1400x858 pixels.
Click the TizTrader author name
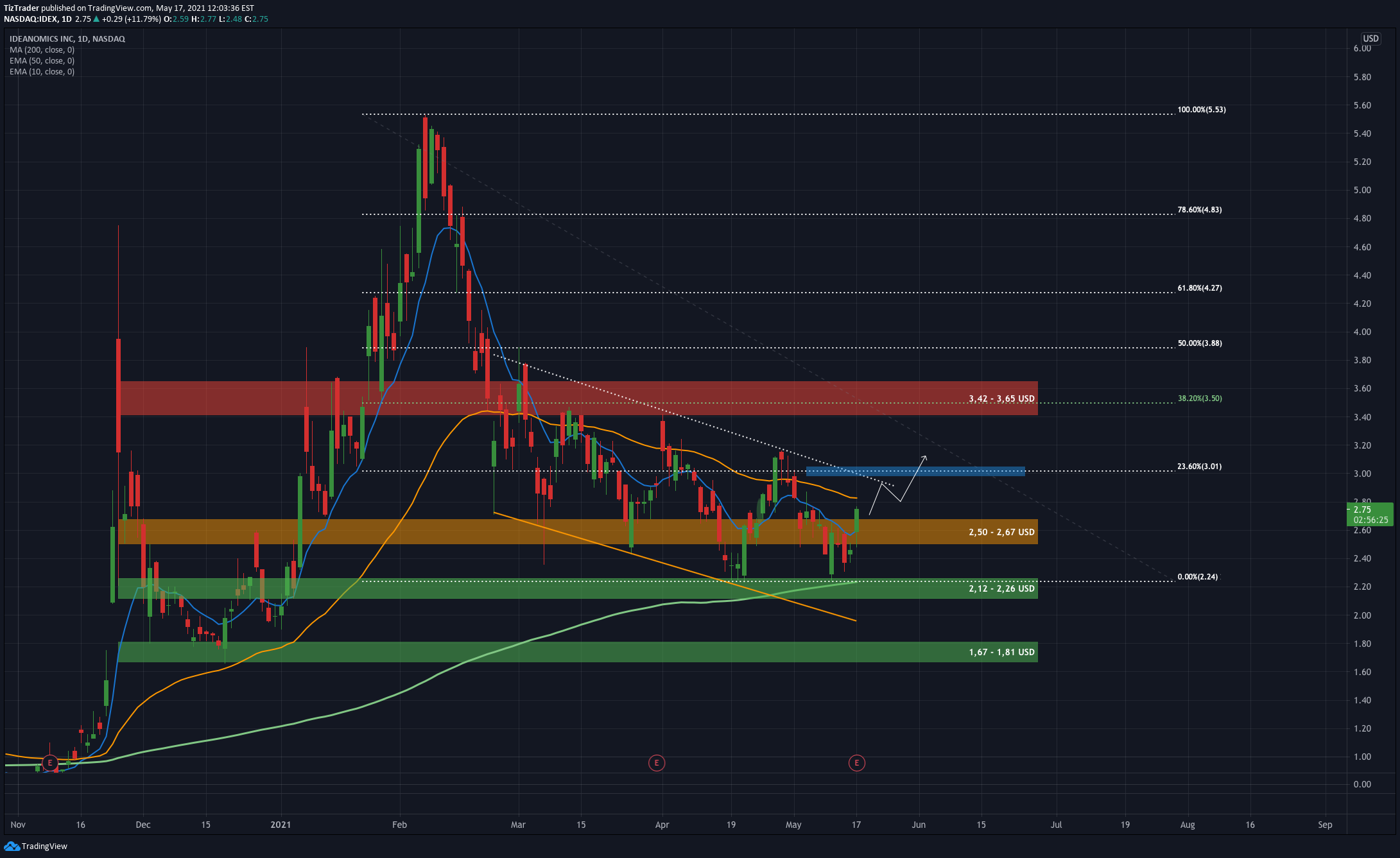coord(21,8)
